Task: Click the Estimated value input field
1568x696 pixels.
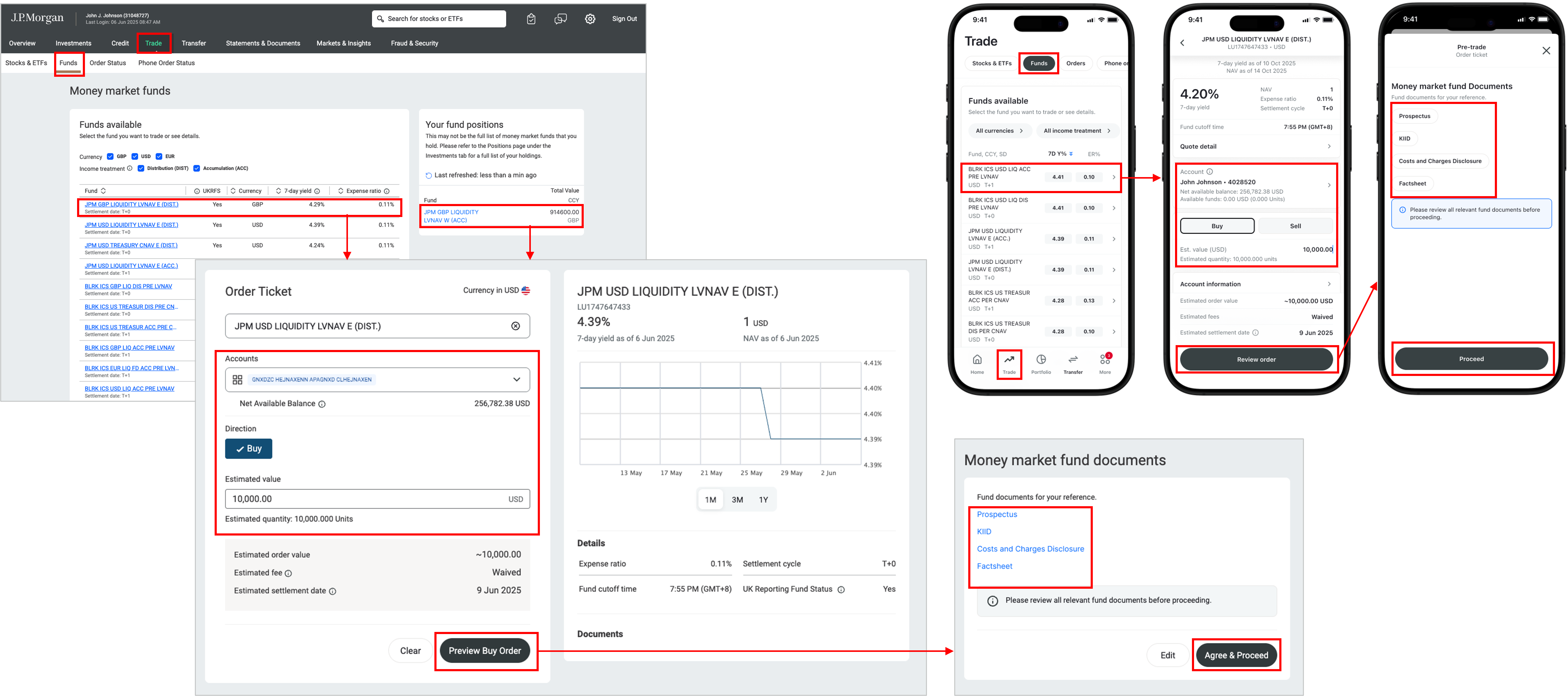Action: (x=365, y=499)
